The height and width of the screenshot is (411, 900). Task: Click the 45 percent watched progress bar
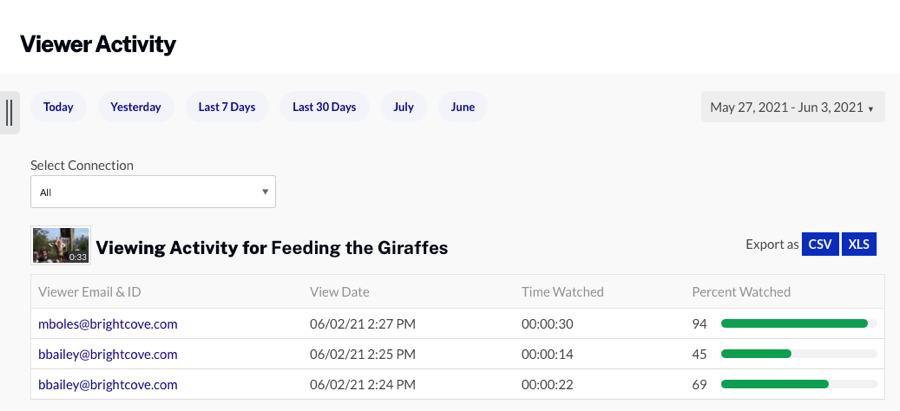click(798, 354)
